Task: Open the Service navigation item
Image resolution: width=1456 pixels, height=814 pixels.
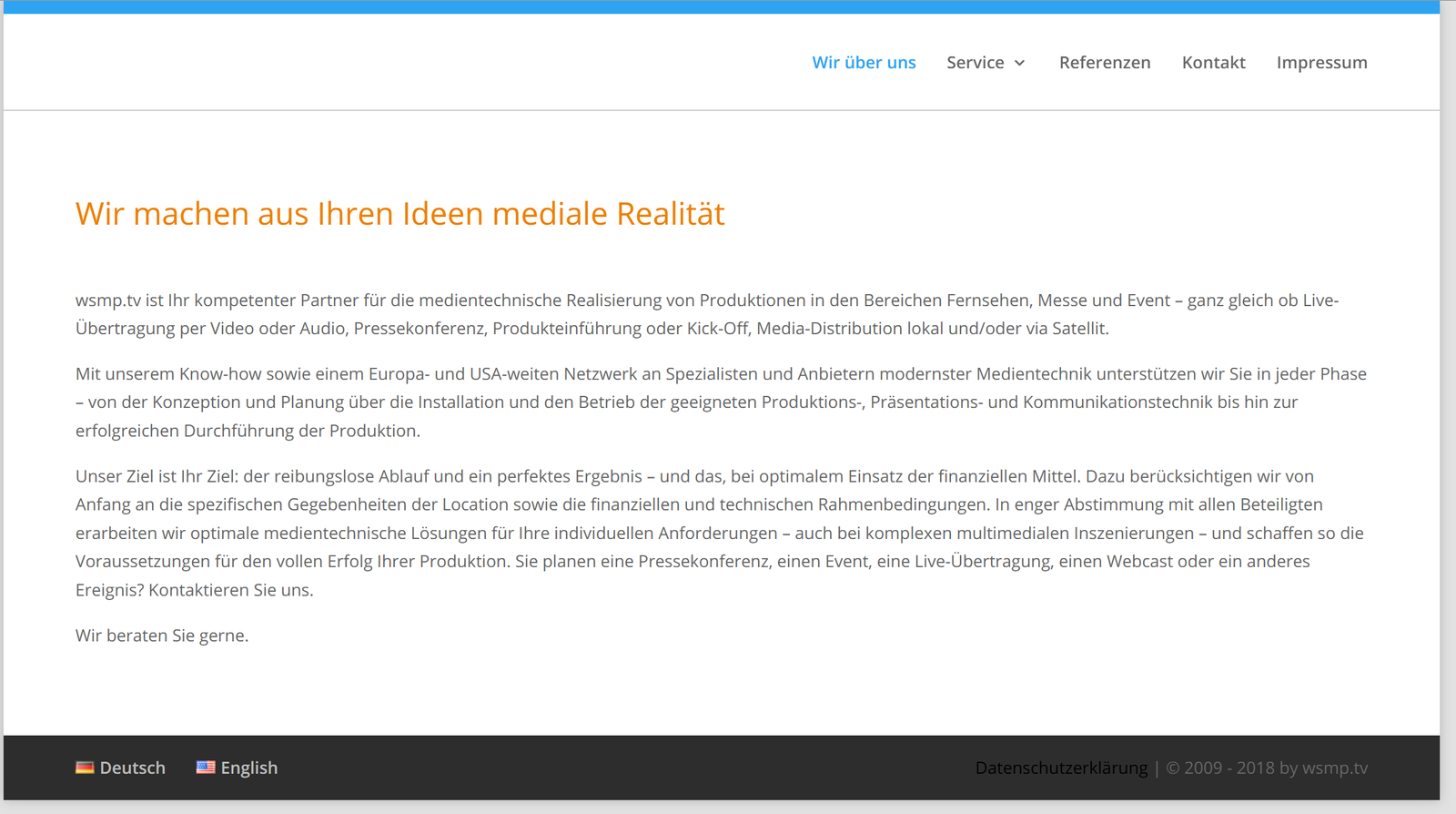Action: 975,63
